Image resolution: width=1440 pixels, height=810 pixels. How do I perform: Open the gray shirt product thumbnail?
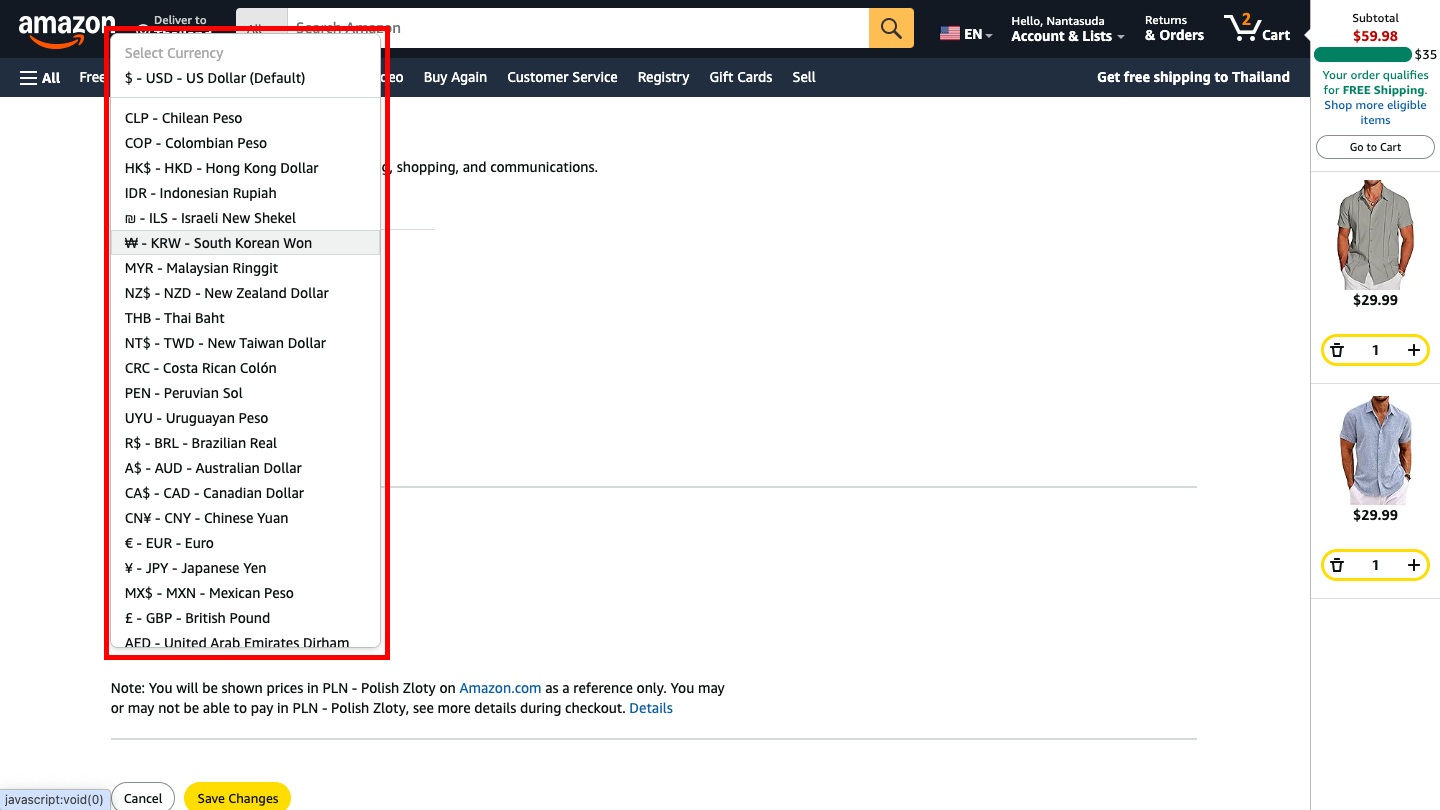1375,235
